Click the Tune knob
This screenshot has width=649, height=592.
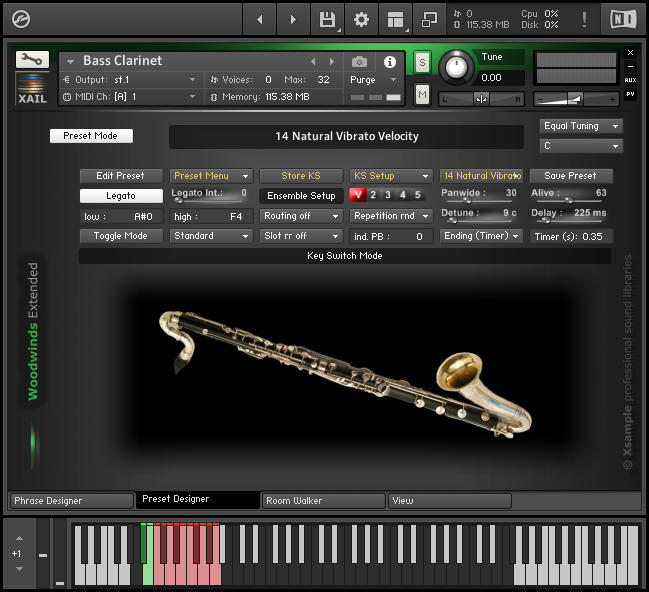pos(456,67)
